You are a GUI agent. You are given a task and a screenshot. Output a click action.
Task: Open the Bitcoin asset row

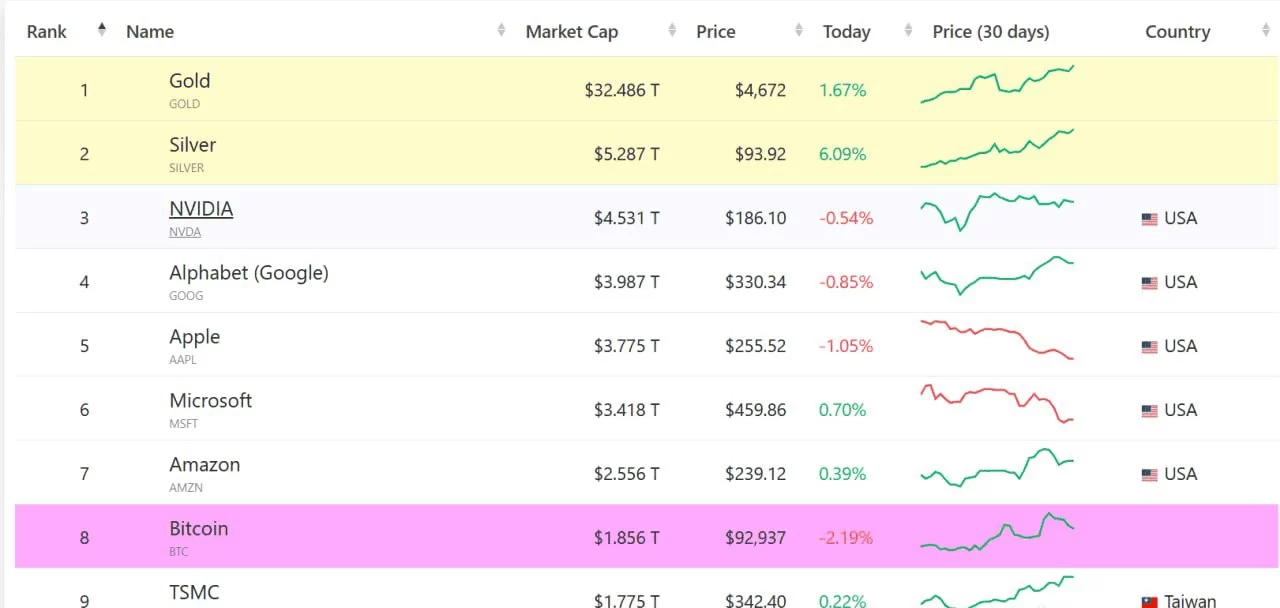click(199, 529)
